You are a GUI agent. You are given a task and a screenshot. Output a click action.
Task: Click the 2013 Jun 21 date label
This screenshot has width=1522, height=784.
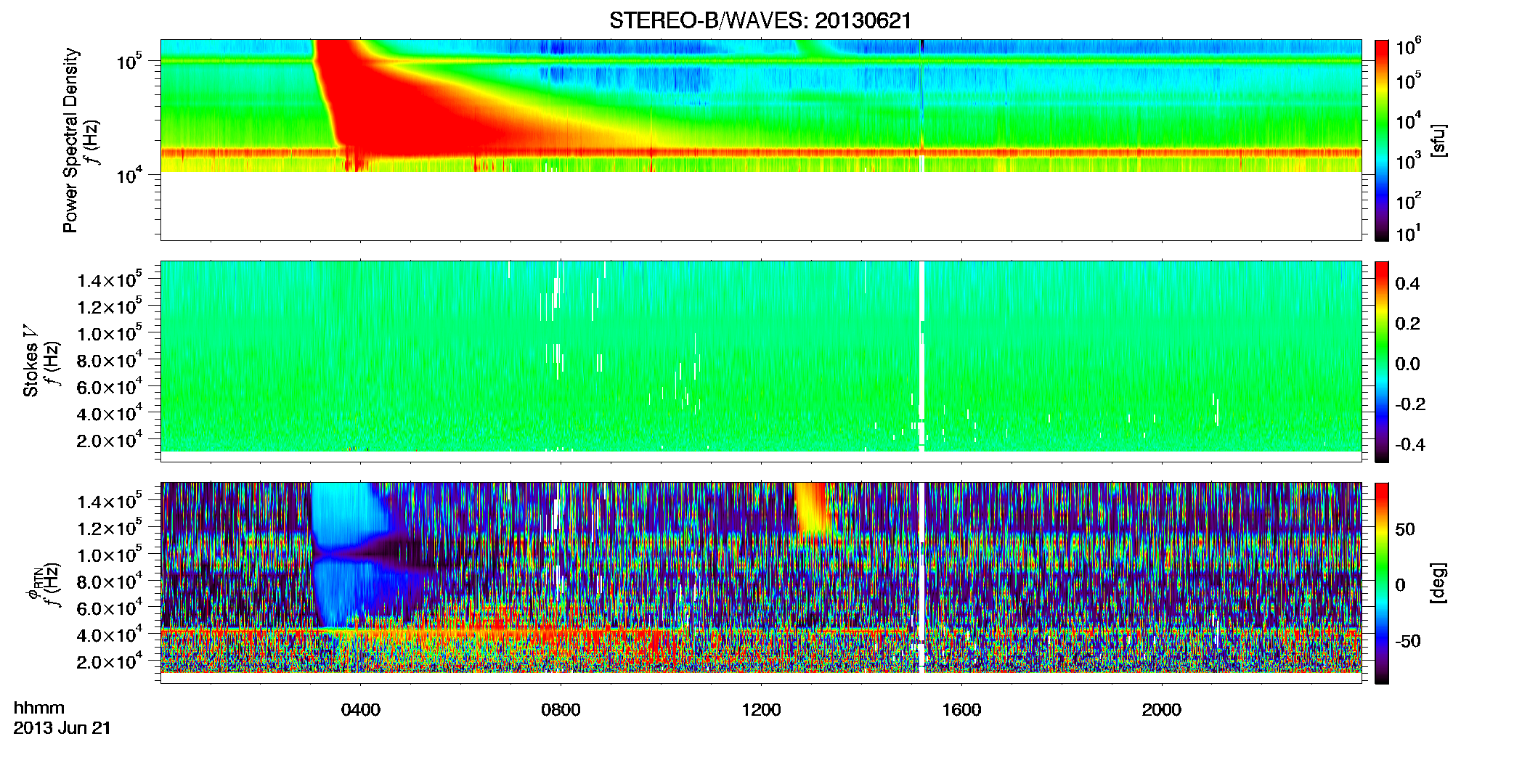pyautogui.click(x=62, y=728)
